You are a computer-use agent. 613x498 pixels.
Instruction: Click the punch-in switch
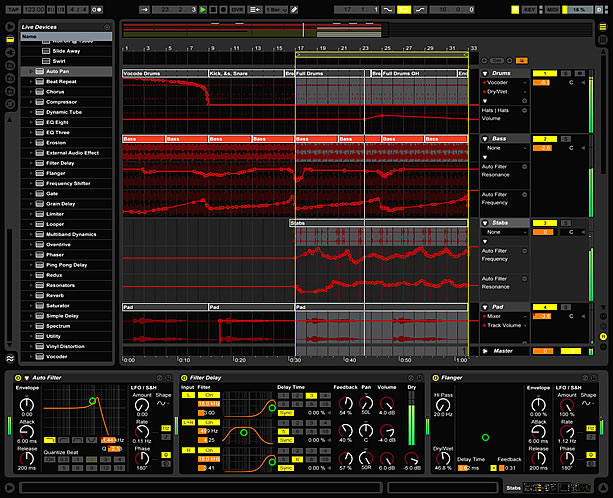(387, 9)
